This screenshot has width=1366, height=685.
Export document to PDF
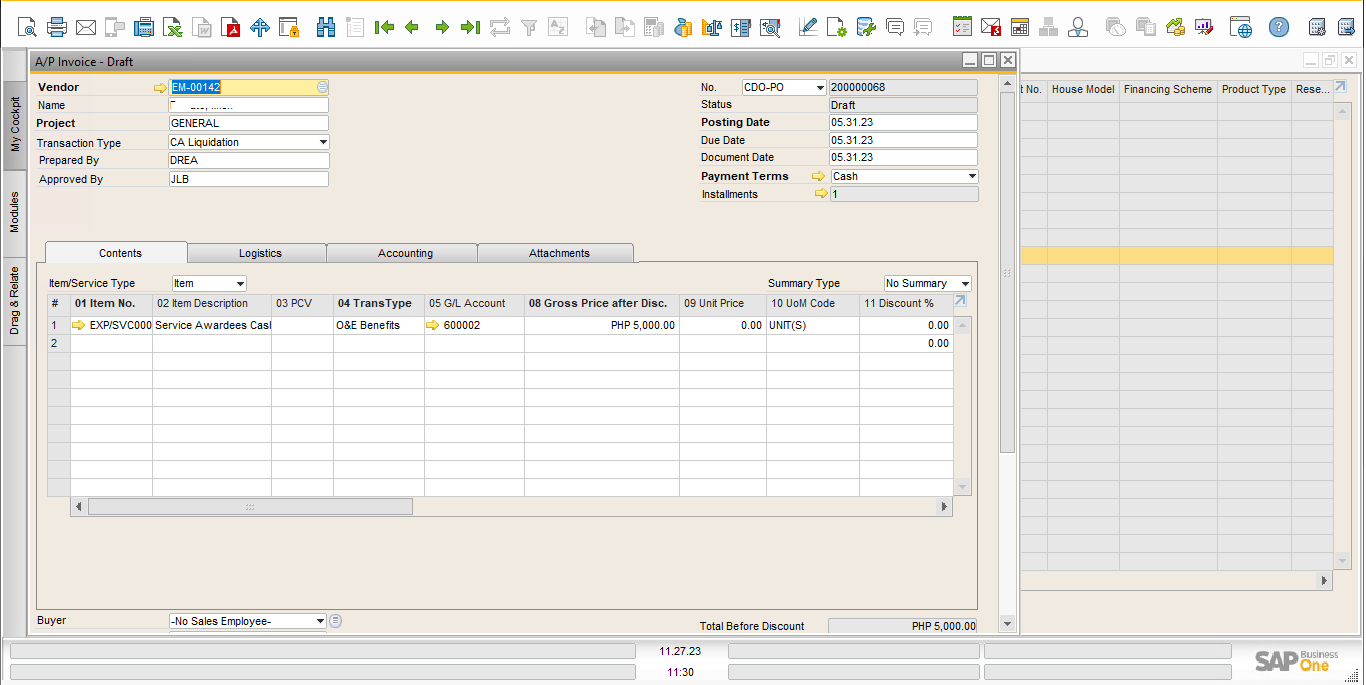click(x=231, y=27)
